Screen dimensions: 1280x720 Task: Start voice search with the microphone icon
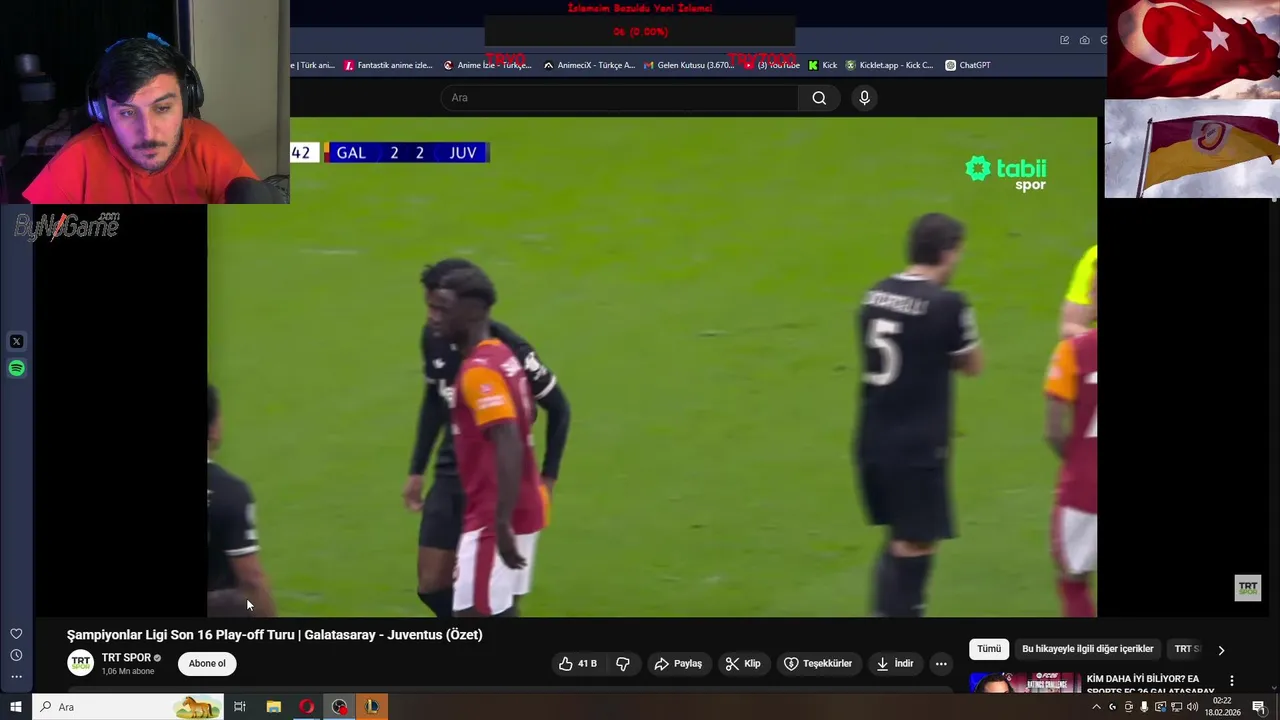point(864,97)
